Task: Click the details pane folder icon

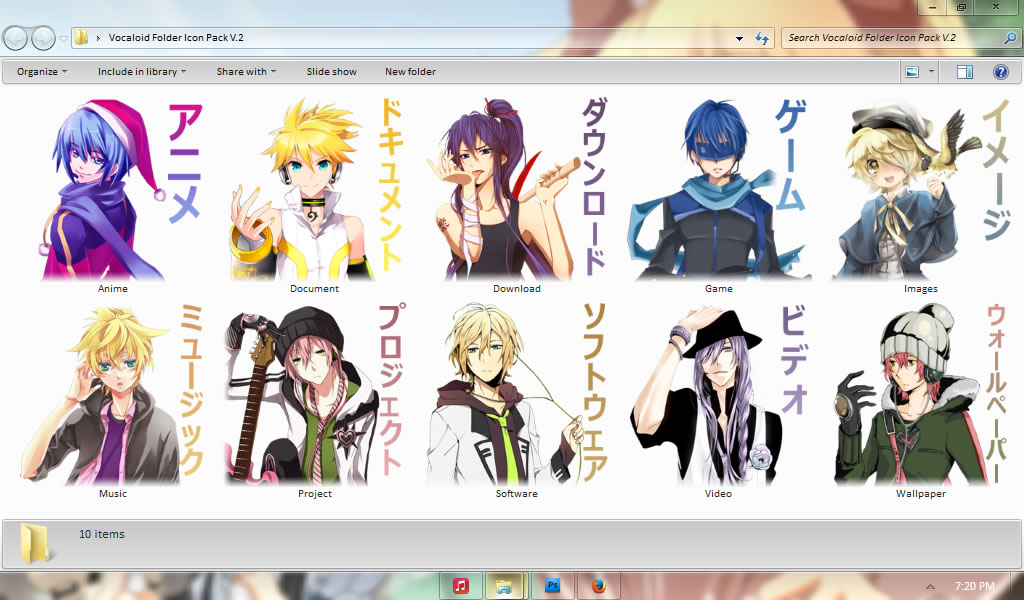Action: tap(35, 543)
